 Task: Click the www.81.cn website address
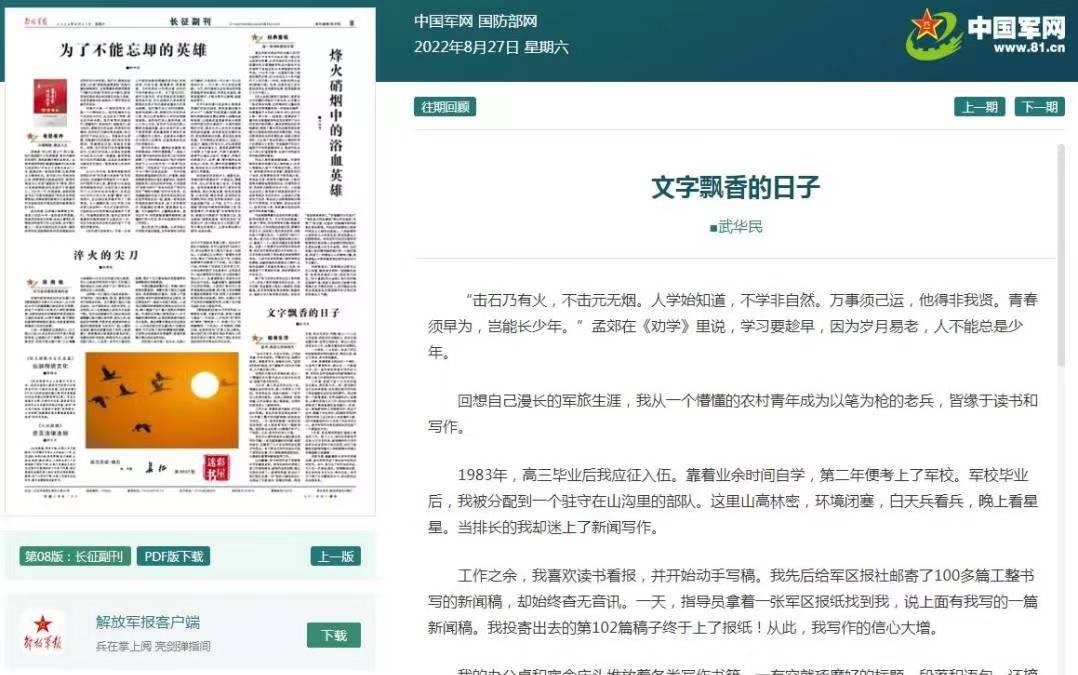[1028, 47]
